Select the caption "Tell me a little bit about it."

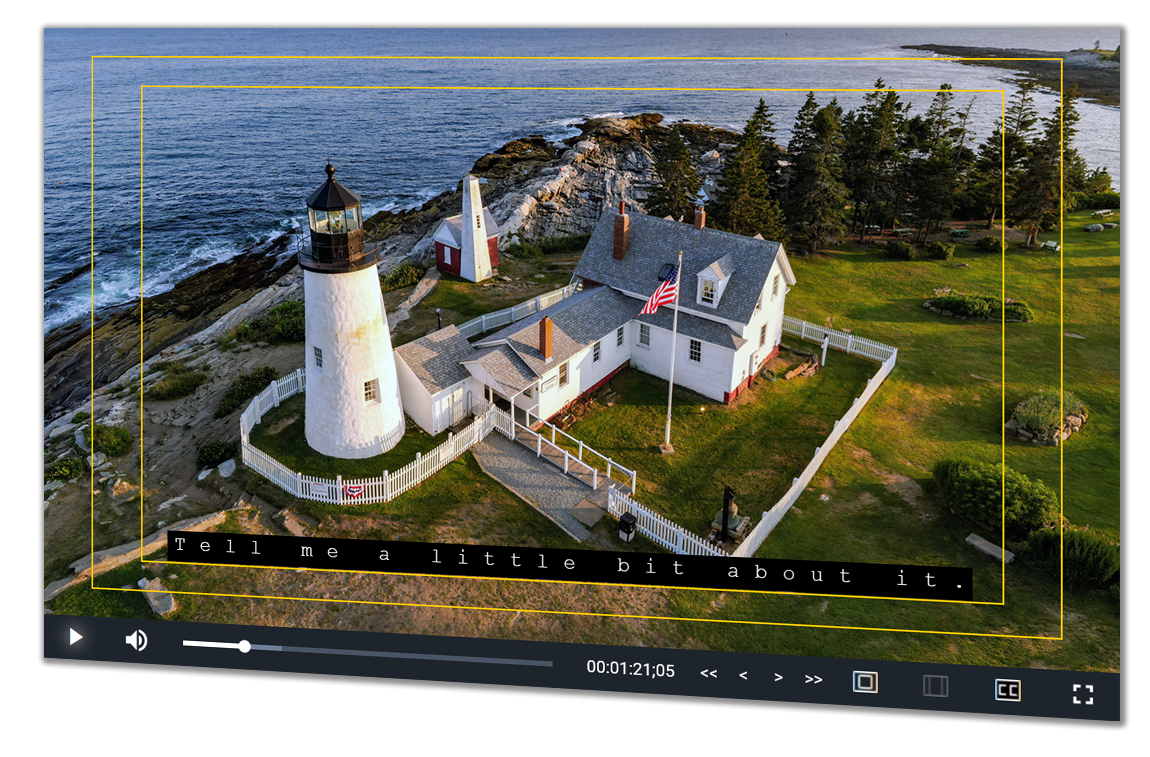coord(570,564)
